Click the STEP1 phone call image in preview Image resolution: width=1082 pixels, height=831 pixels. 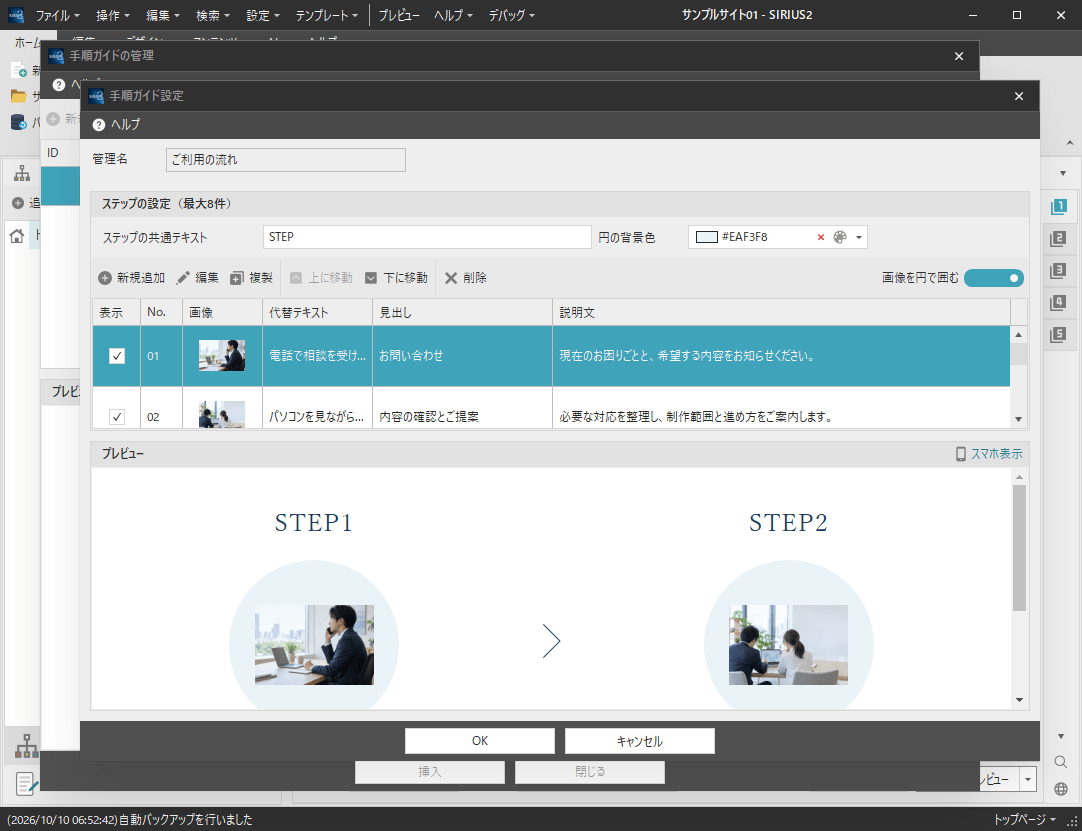pyautogui.click(x=314, y=645)
